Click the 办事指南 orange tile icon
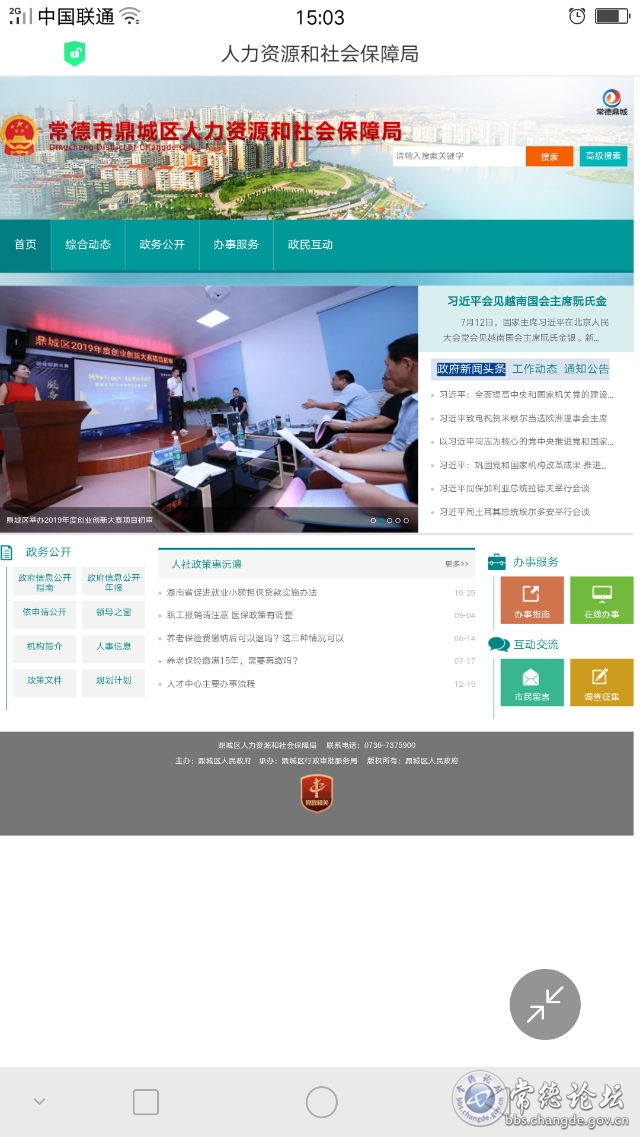 (x=532, y=600)
